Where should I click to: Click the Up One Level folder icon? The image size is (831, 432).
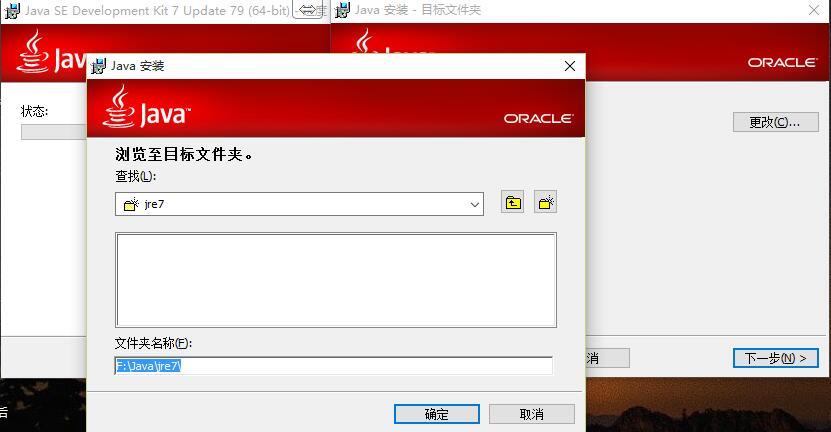pyautogui.click(x=512, y=202)
